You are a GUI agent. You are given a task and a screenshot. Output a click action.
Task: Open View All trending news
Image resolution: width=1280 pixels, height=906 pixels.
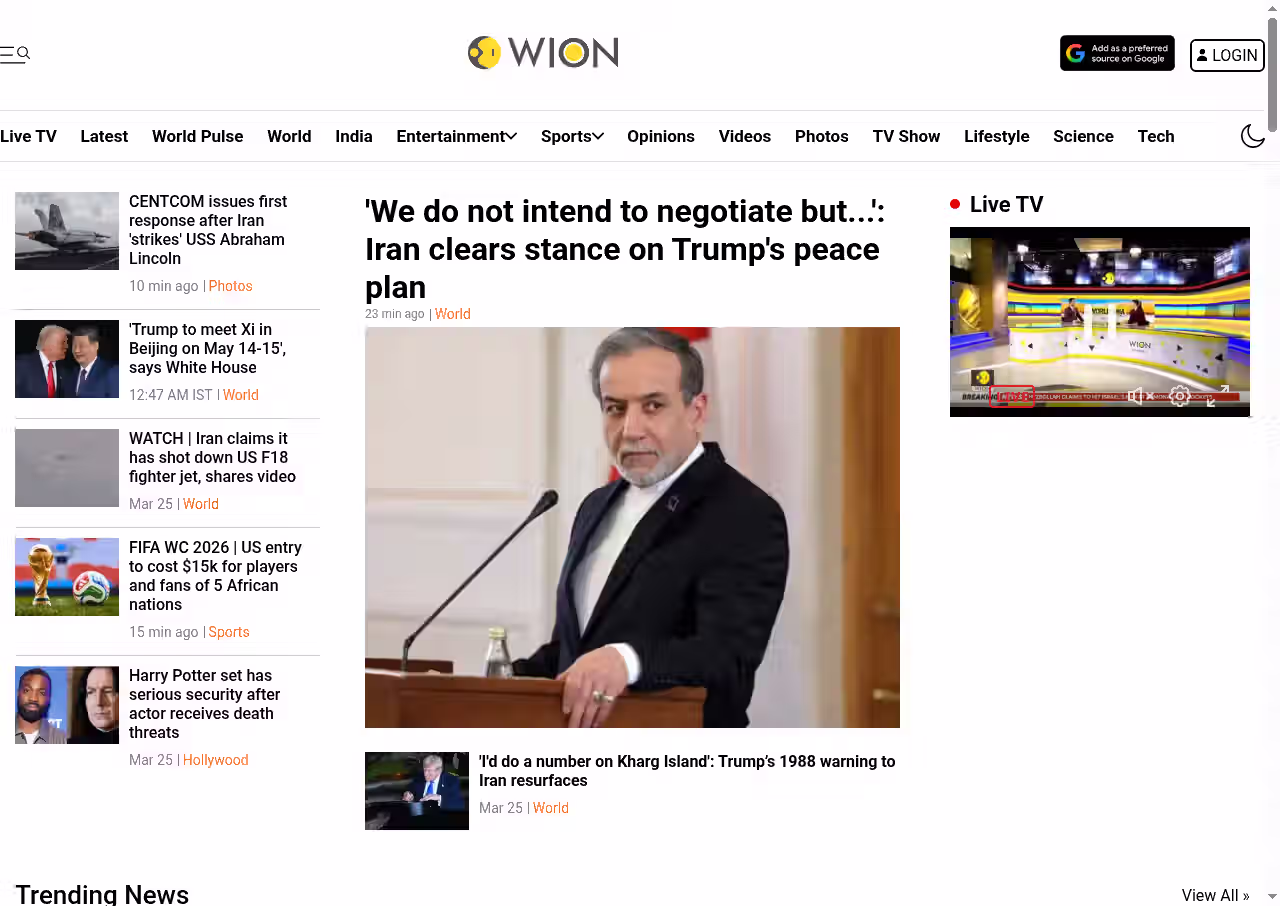tap(1215, 895)
